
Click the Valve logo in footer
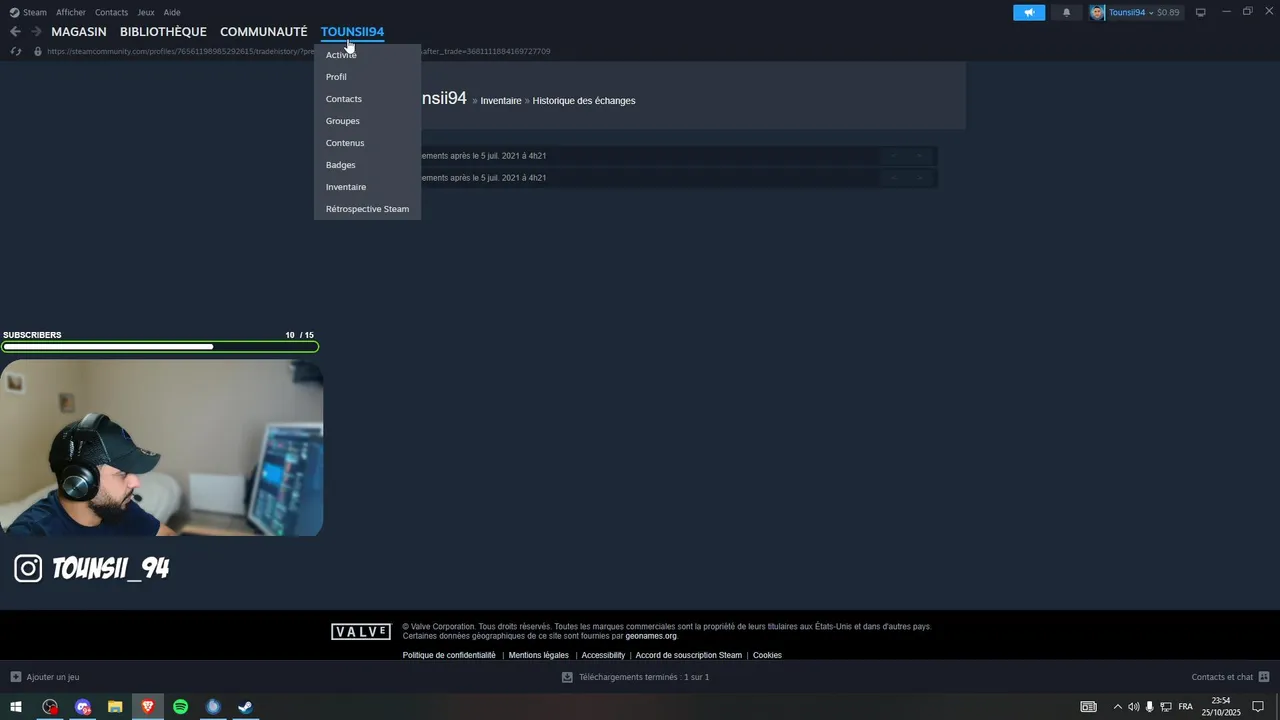pyautogui.click(x=361, y=632)
